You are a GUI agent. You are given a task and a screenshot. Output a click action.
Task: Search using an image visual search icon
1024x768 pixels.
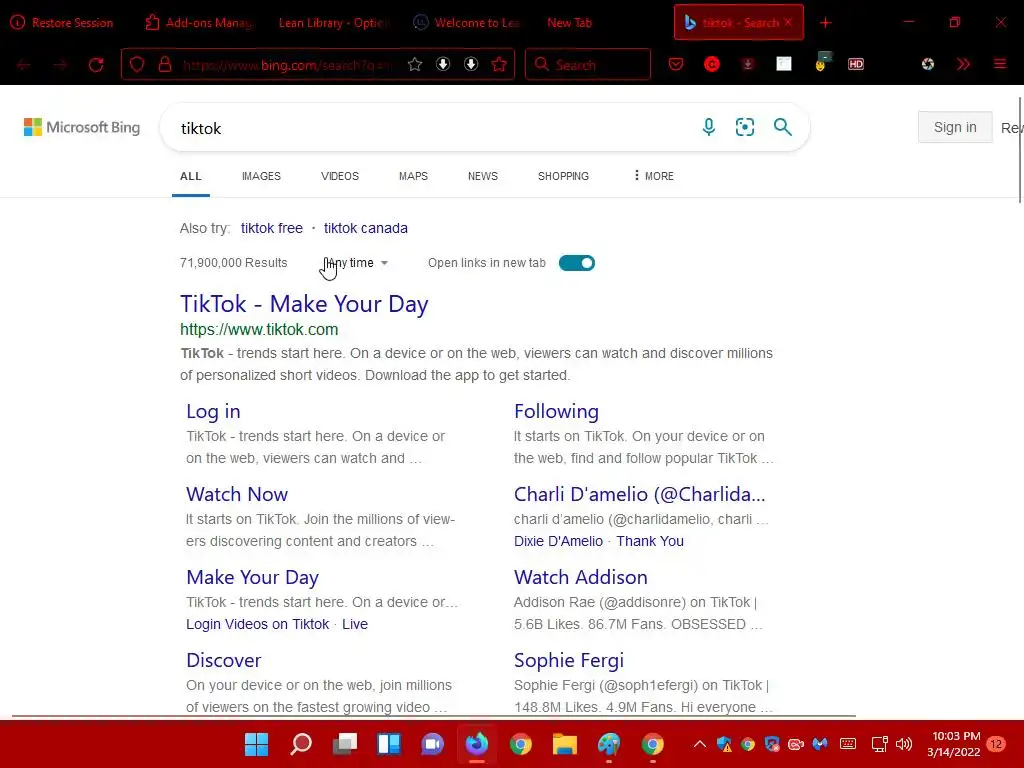(744, 127)
